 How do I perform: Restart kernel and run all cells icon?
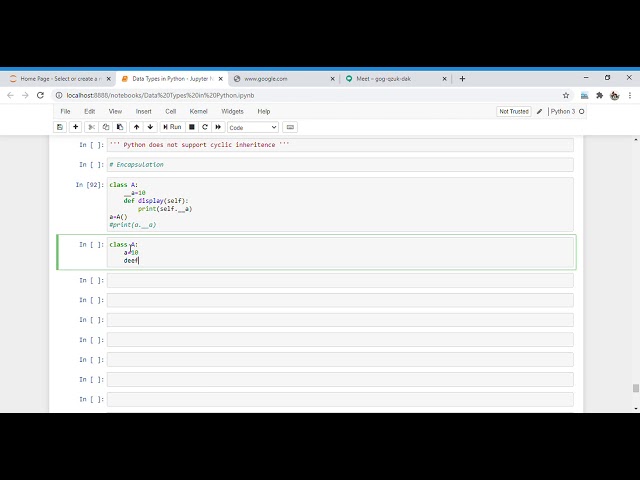[x=218, y=127]
